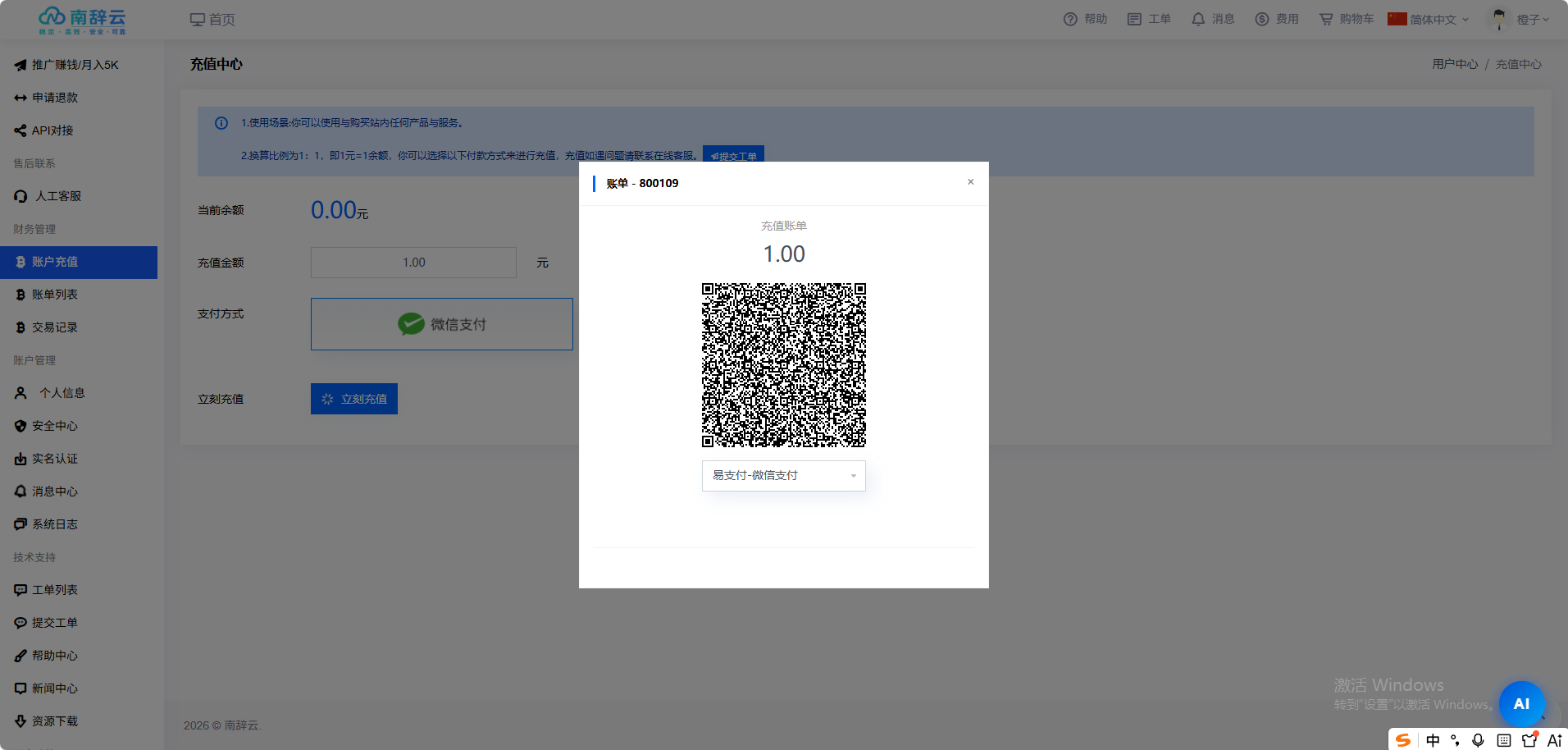Open 消息 notifications in the top bar

pos(1213,19)
